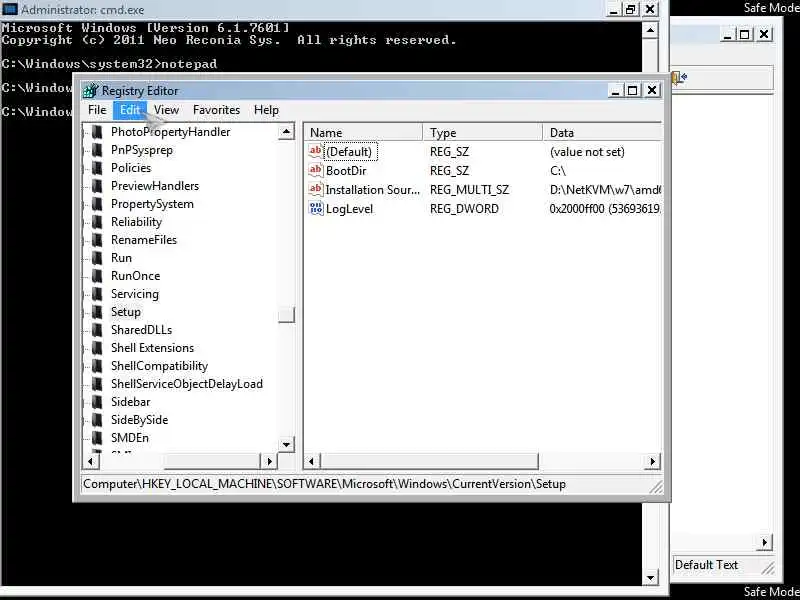Click the value pane scroll left arrow
800x600 pixels.
(x=312, y=461)
